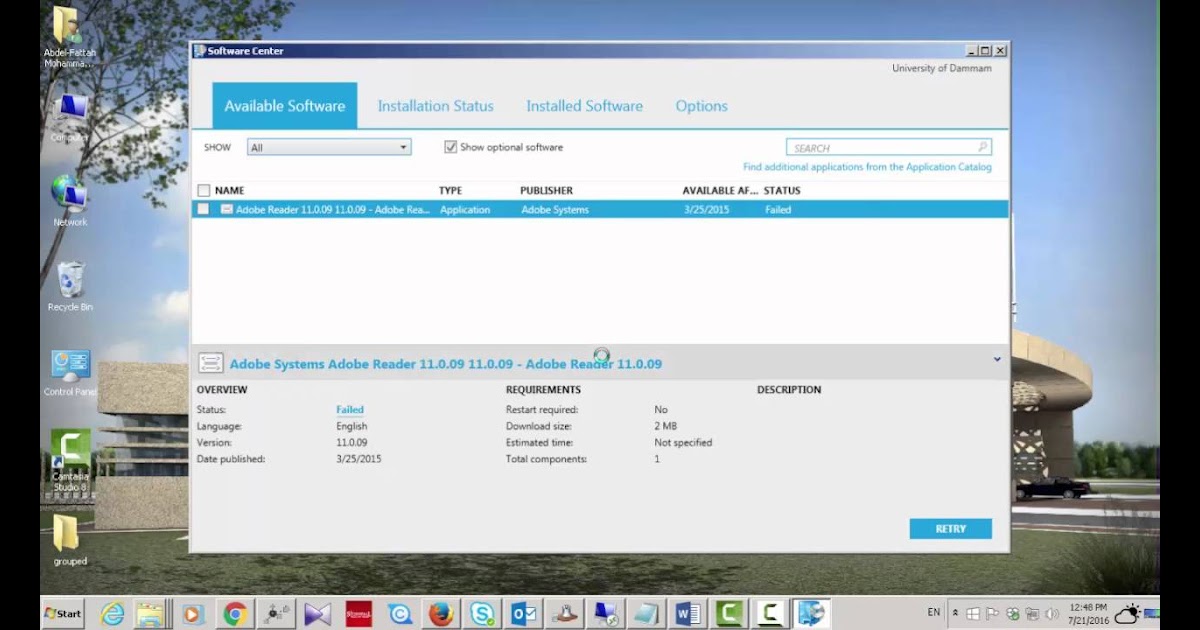Switch to Available Software tab
Image resolution: width=1200 pixels, height=630 pixels.
tap(285, 106)
